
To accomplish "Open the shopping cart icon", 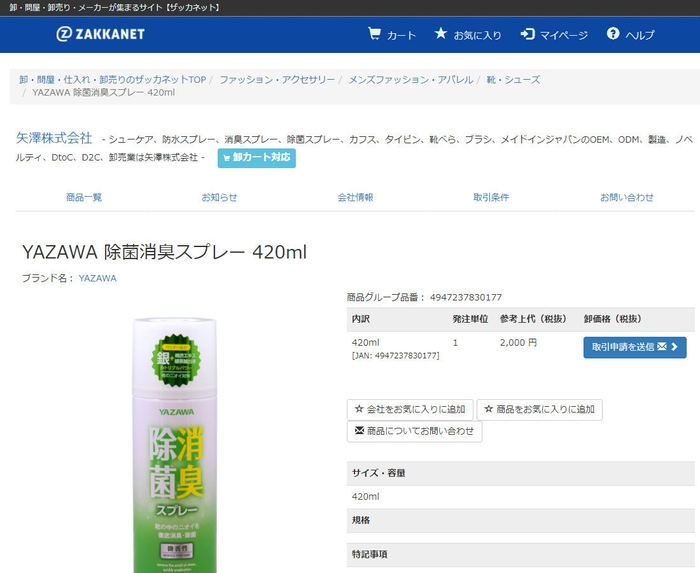I will tap(375, 34).
